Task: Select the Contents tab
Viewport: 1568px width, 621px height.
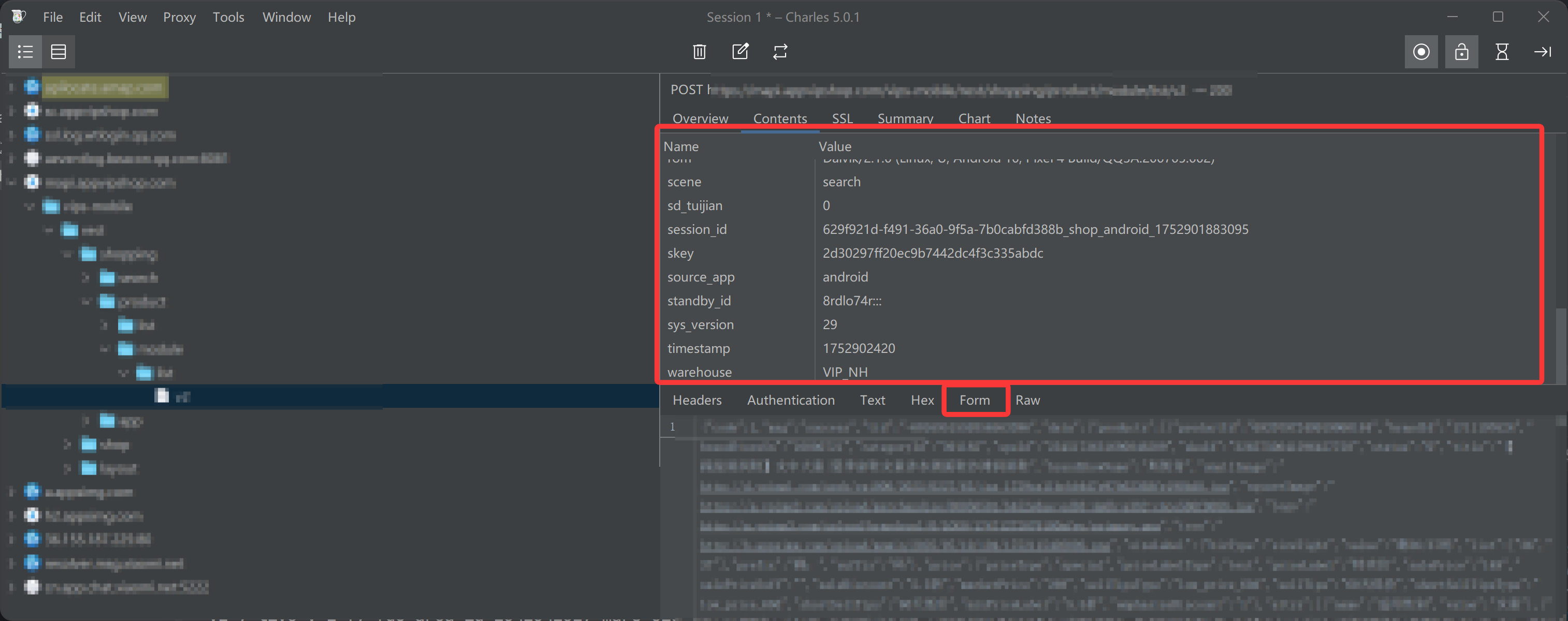Action: pos(780,118)
